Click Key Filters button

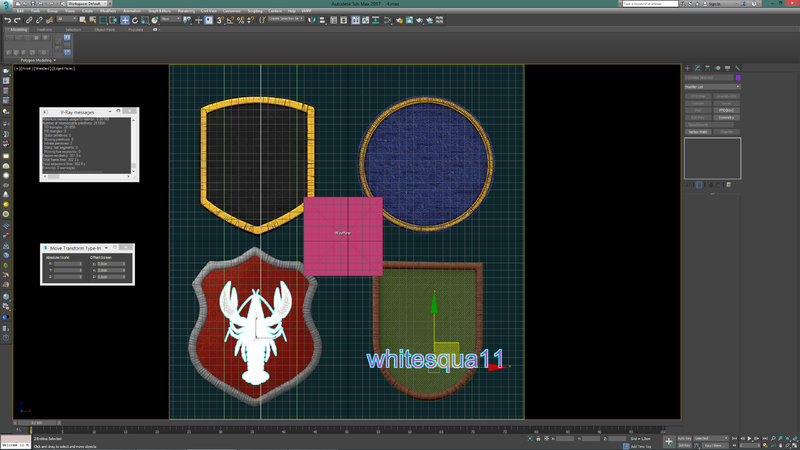pos(713,445)
